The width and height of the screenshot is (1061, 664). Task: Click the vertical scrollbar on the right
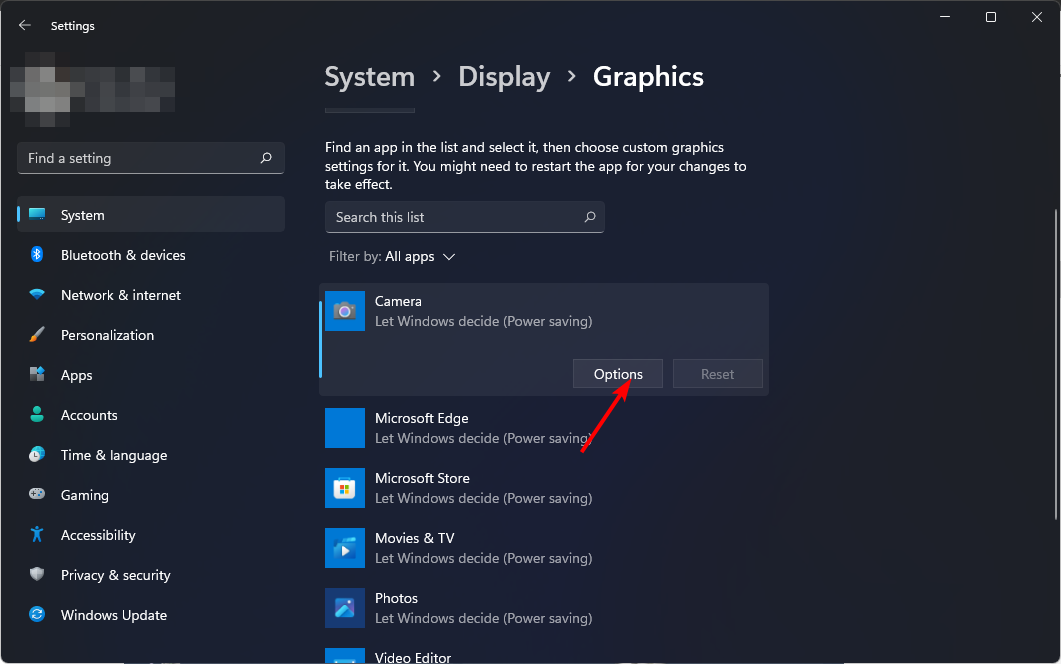click(x=1056, y=364)
